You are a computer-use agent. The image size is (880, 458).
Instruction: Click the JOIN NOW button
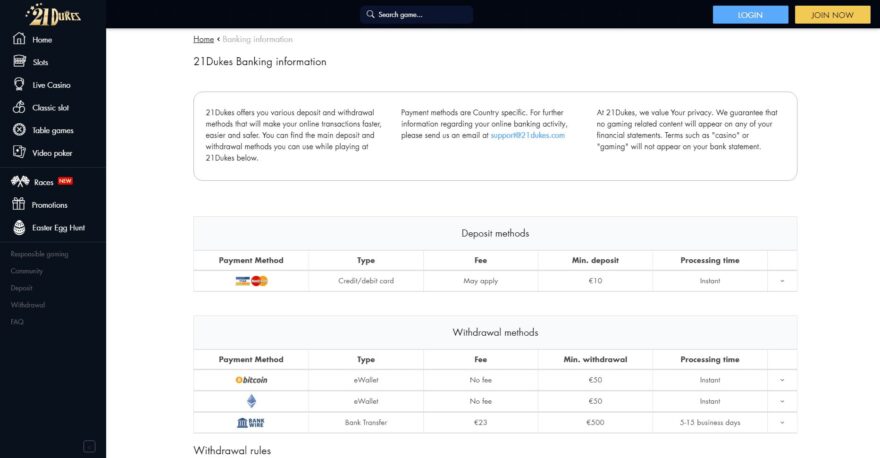click(832, 15)
